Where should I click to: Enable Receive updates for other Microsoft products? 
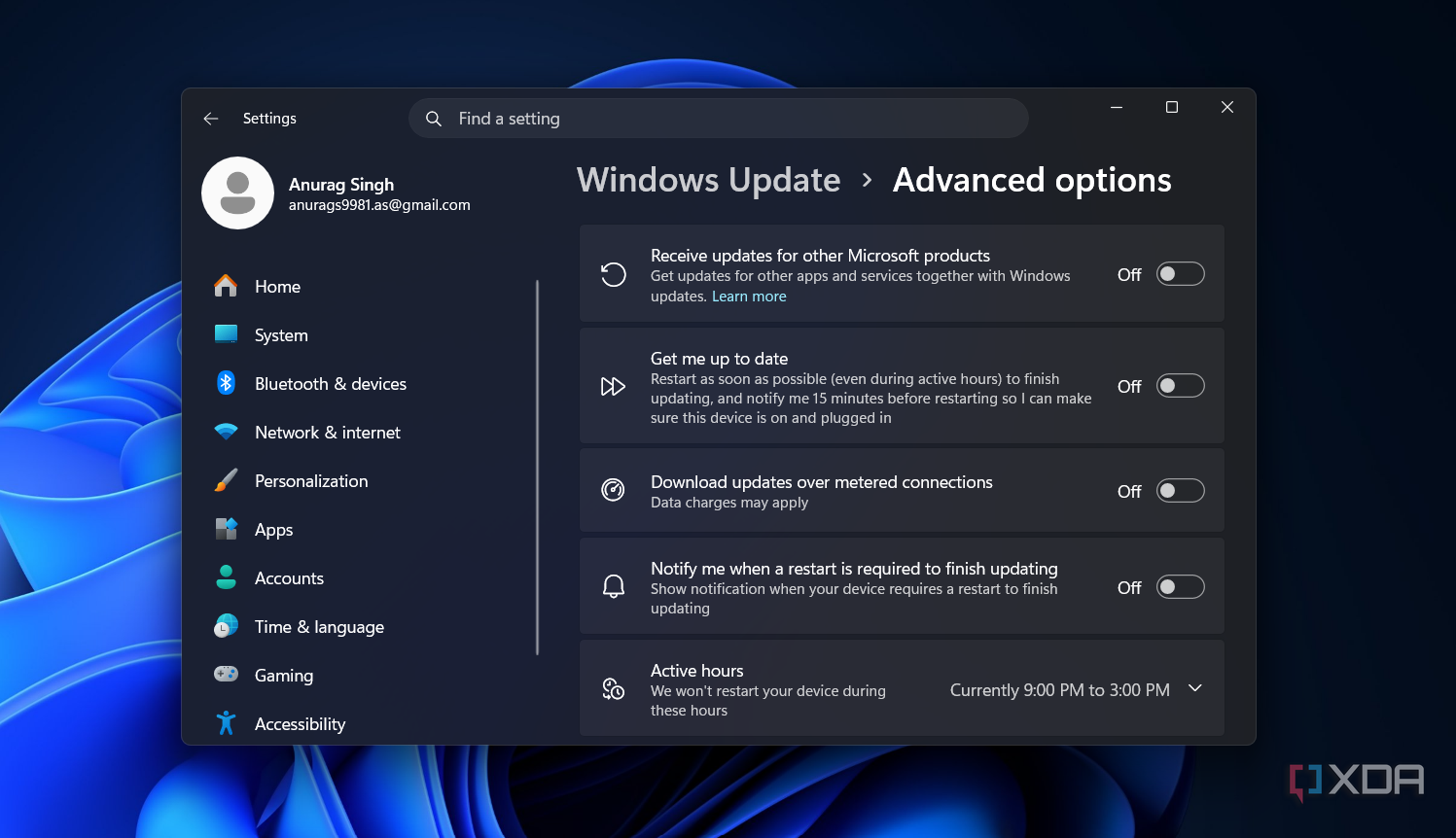click(x=1180, y=274)
